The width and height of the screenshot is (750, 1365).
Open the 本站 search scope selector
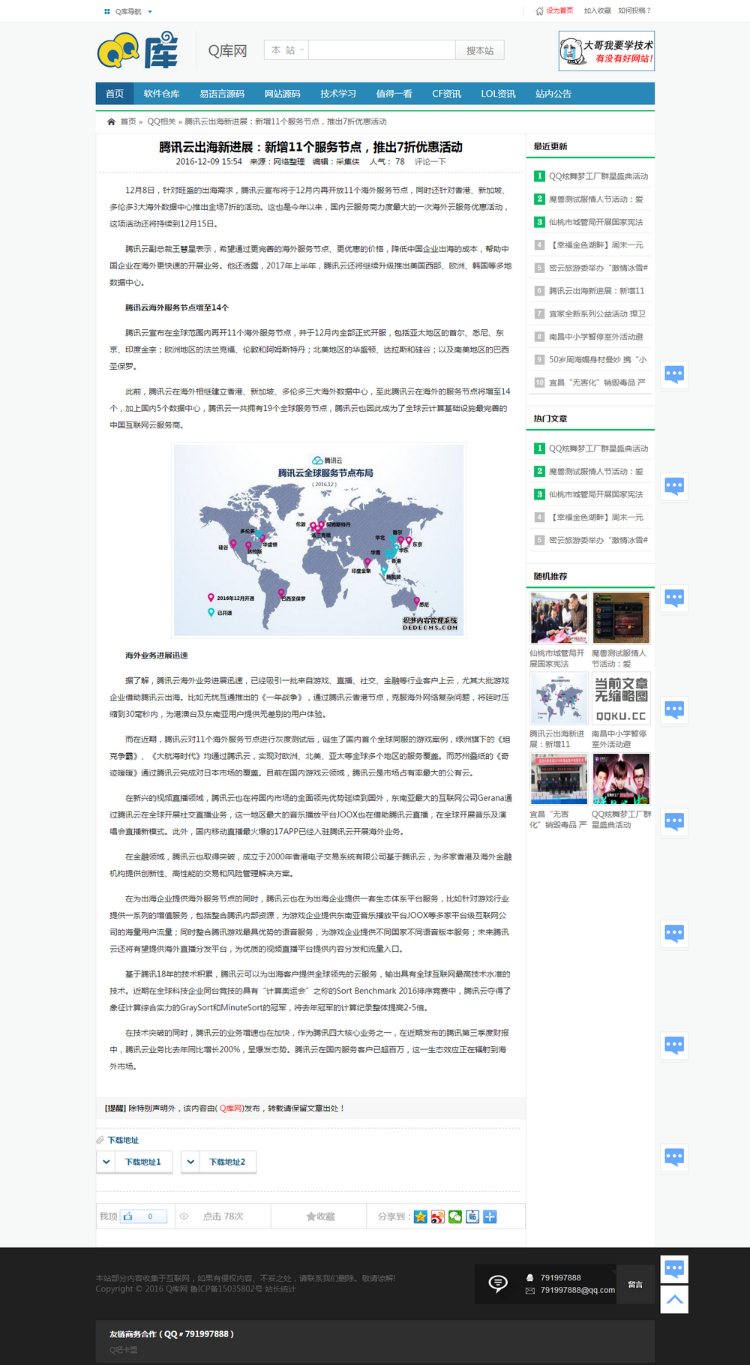[x=286, y=50]
